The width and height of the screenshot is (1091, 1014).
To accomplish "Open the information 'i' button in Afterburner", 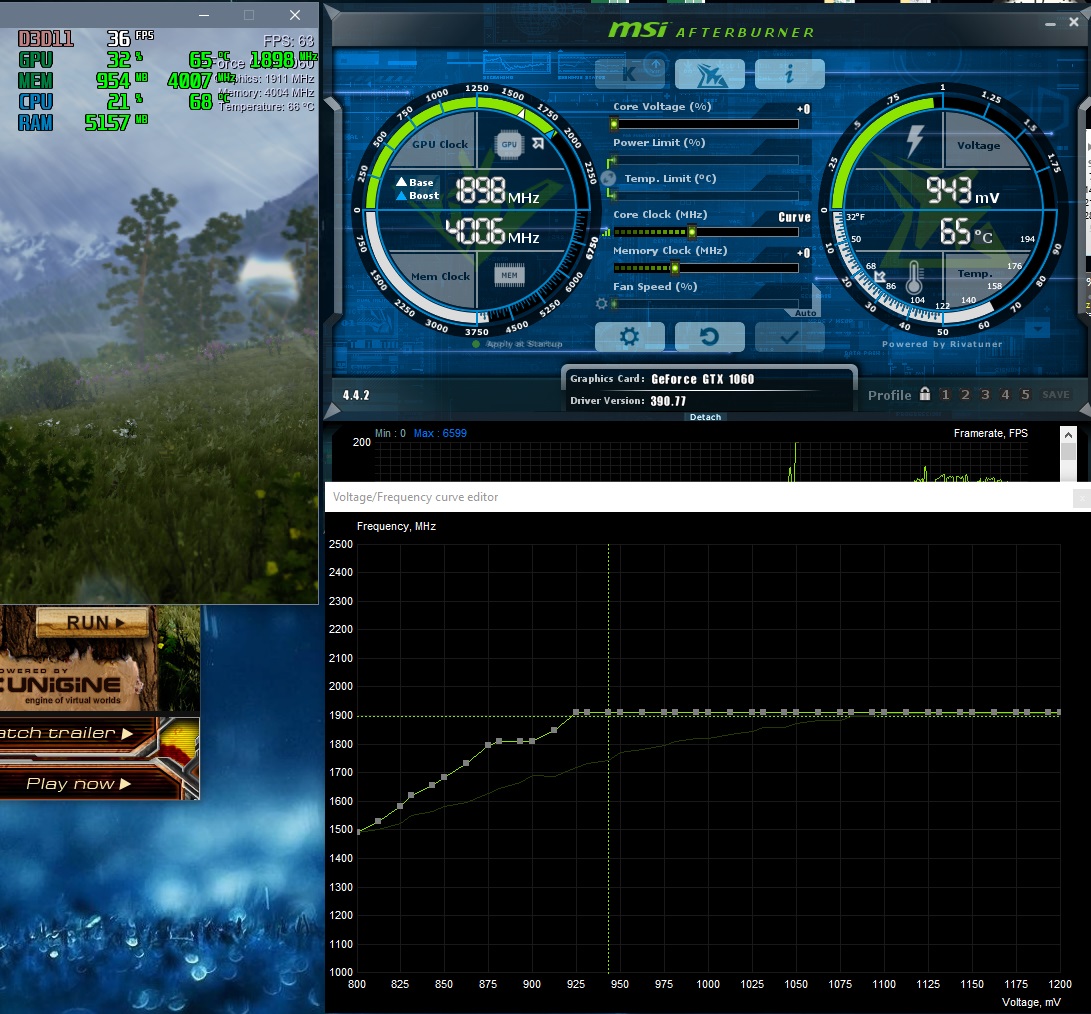I will click(790, 74).
